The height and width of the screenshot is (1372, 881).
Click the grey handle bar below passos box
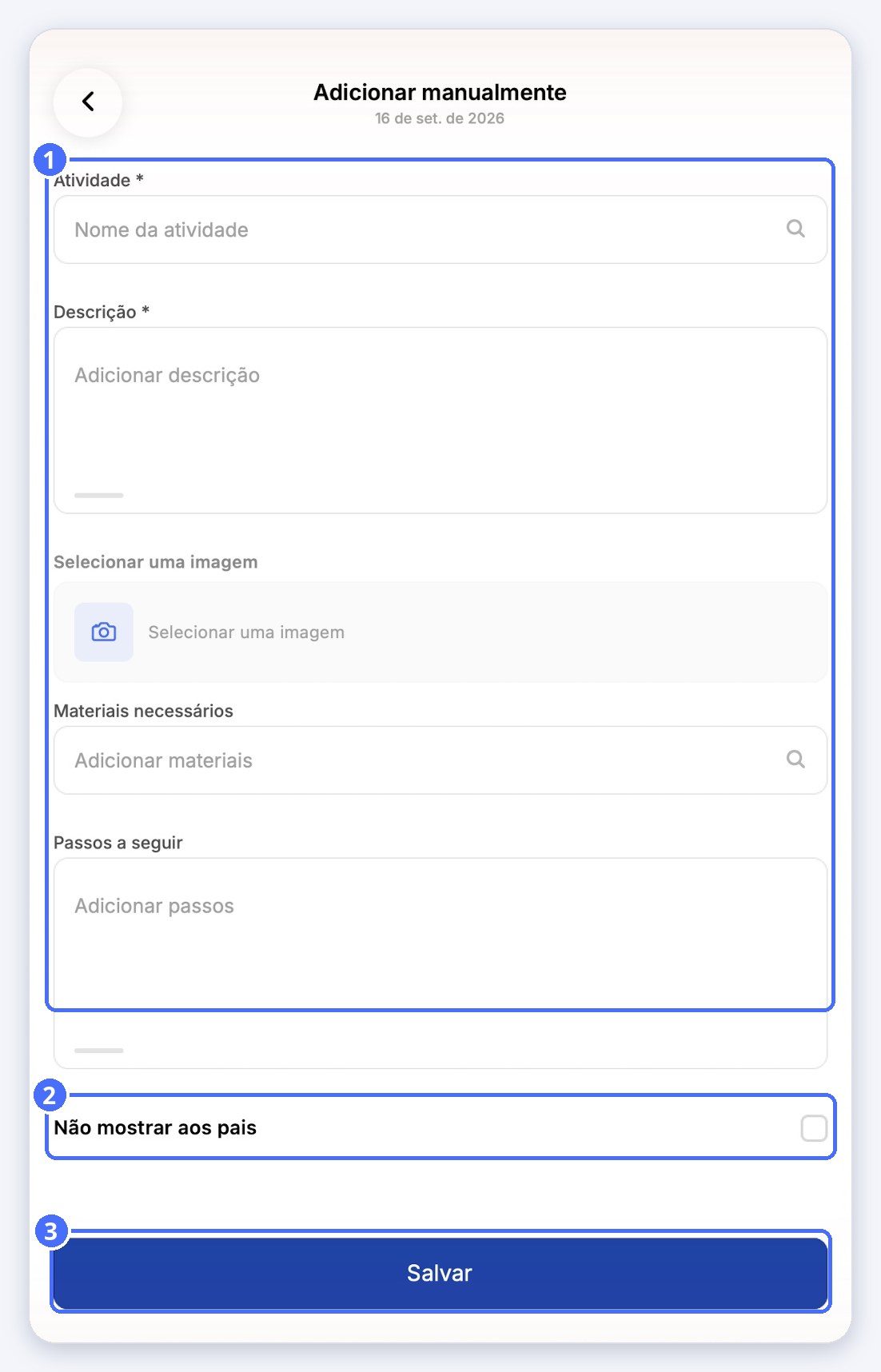(99, 1051)
